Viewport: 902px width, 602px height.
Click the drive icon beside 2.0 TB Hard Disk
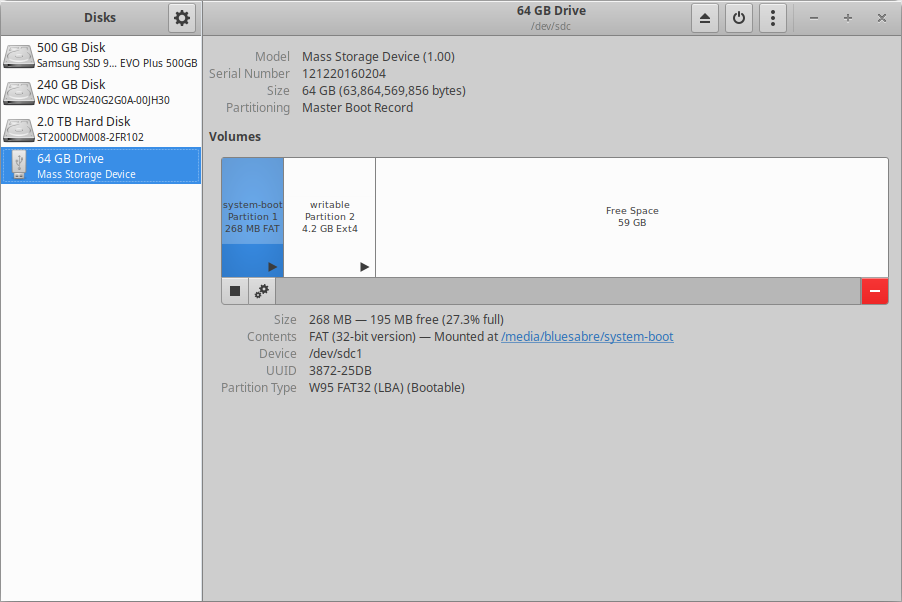[18, 128]
